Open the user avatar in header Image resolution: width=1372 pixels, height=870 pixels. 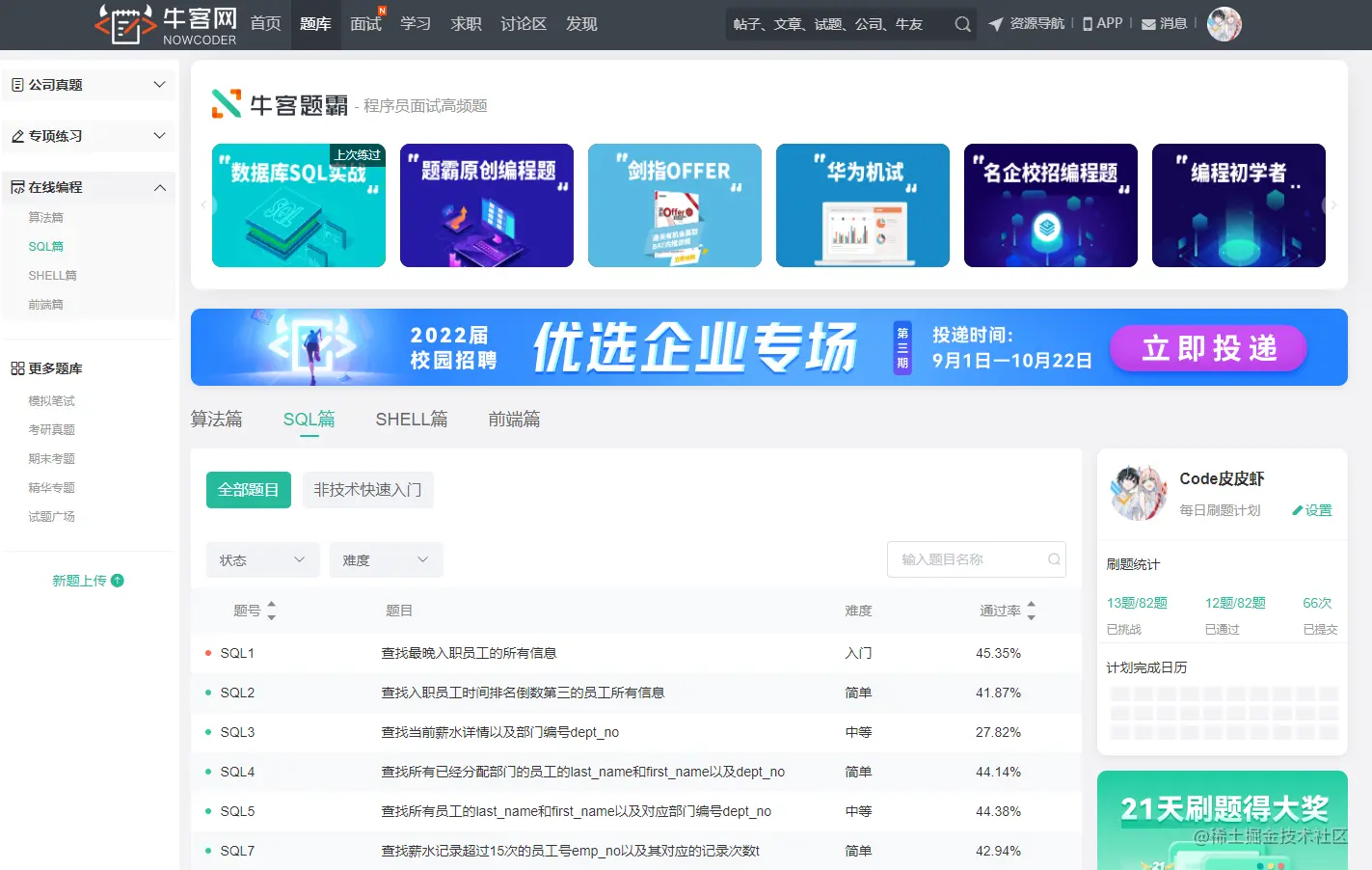1224,24
